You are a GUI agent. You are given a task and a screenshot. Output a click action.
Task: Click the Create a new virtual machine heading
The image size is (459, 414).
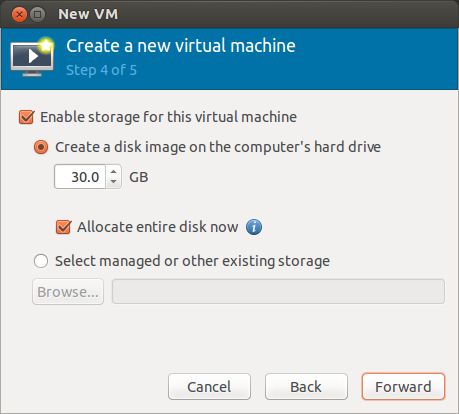click(x=181, y=46)
